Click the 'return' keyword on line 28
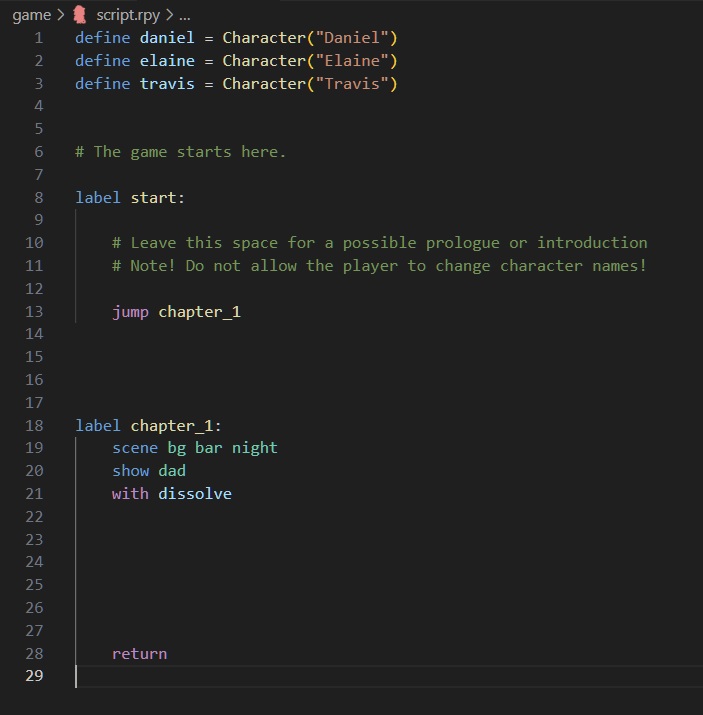The image size is (703, 715). point(140,653)
